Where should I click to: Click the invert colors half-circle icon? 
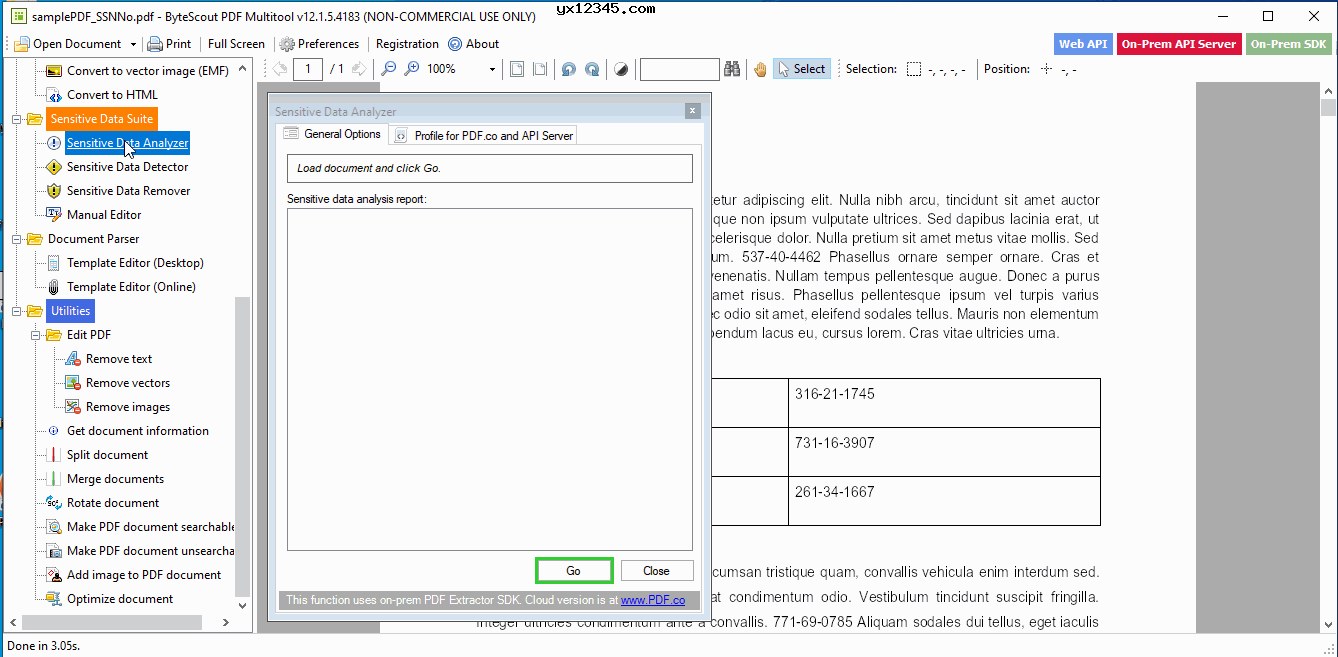coord(621,69)
